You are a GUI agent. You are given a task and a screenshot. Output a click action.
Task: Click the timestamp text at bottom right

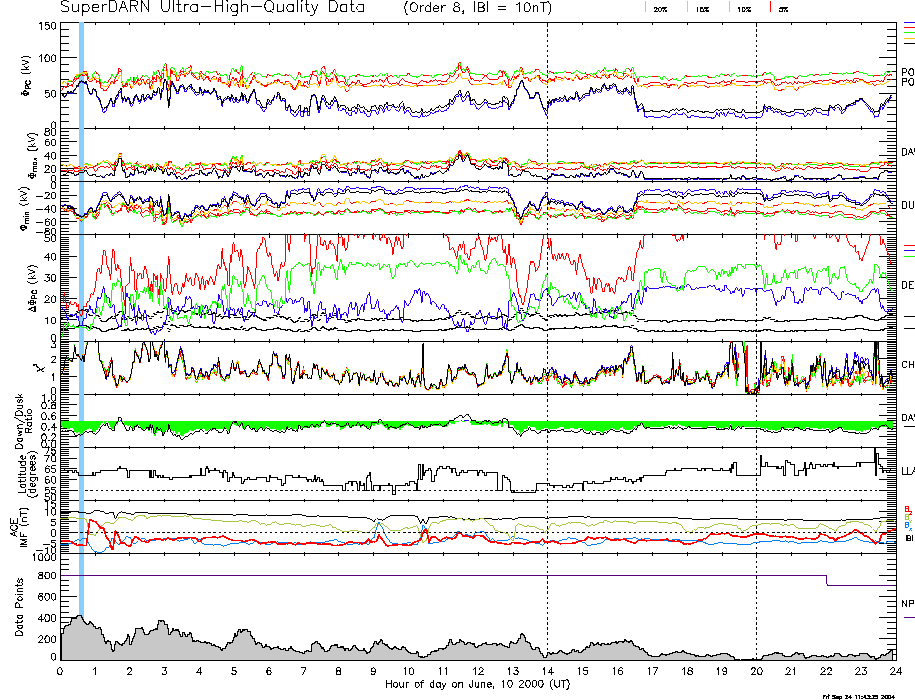pyautogui.click(x=864, y=696)
